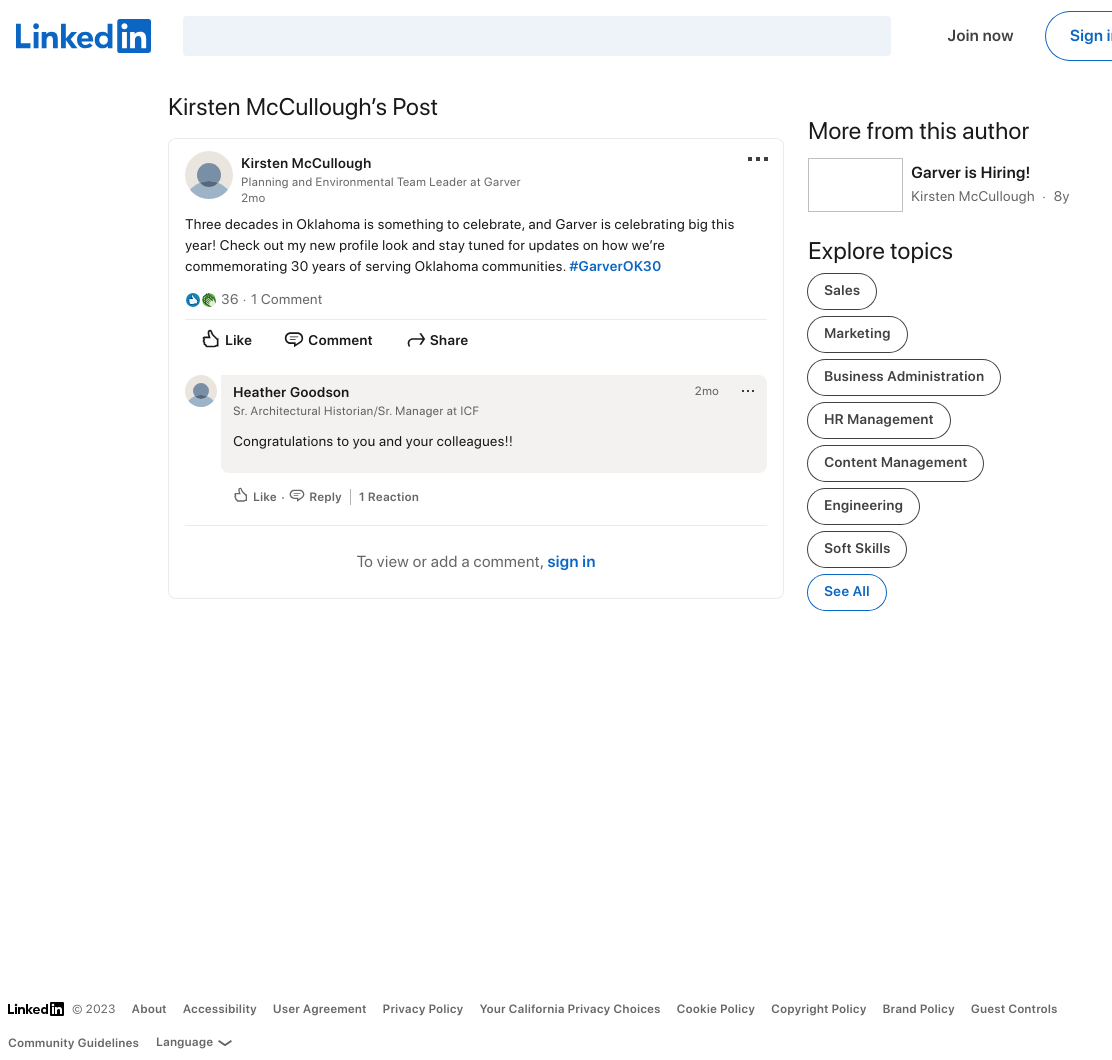The image size is (1112, 1060).
Task: Open the Guest Controls footer link
Action: pyautogui.click(x=1013, y=1008)
